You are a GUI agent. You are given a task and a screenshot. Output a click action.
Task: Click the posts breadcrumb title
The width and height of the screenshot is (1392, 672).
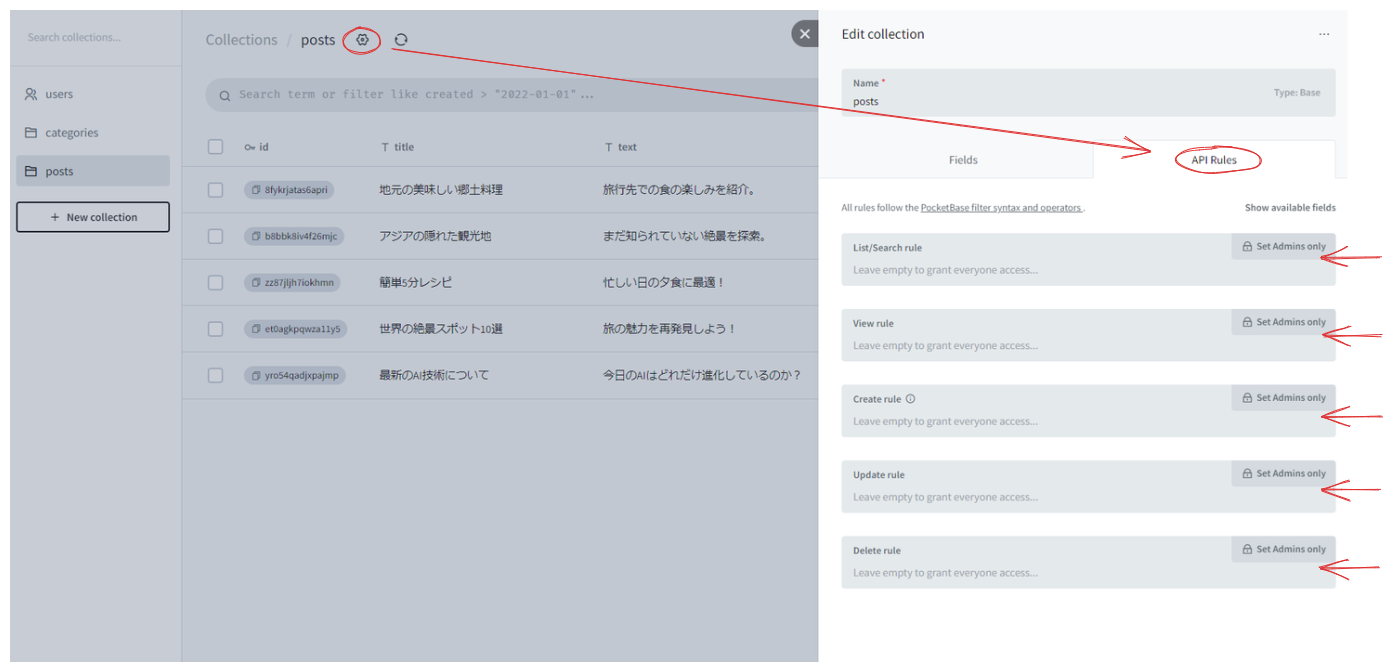318,40
